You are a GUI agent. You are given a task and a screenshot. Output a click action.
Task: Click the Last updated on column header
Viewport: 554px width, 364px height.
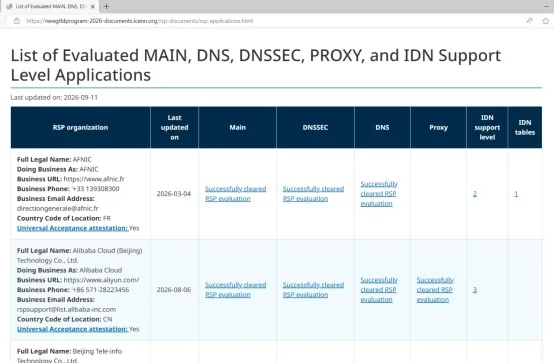(175, 128)
